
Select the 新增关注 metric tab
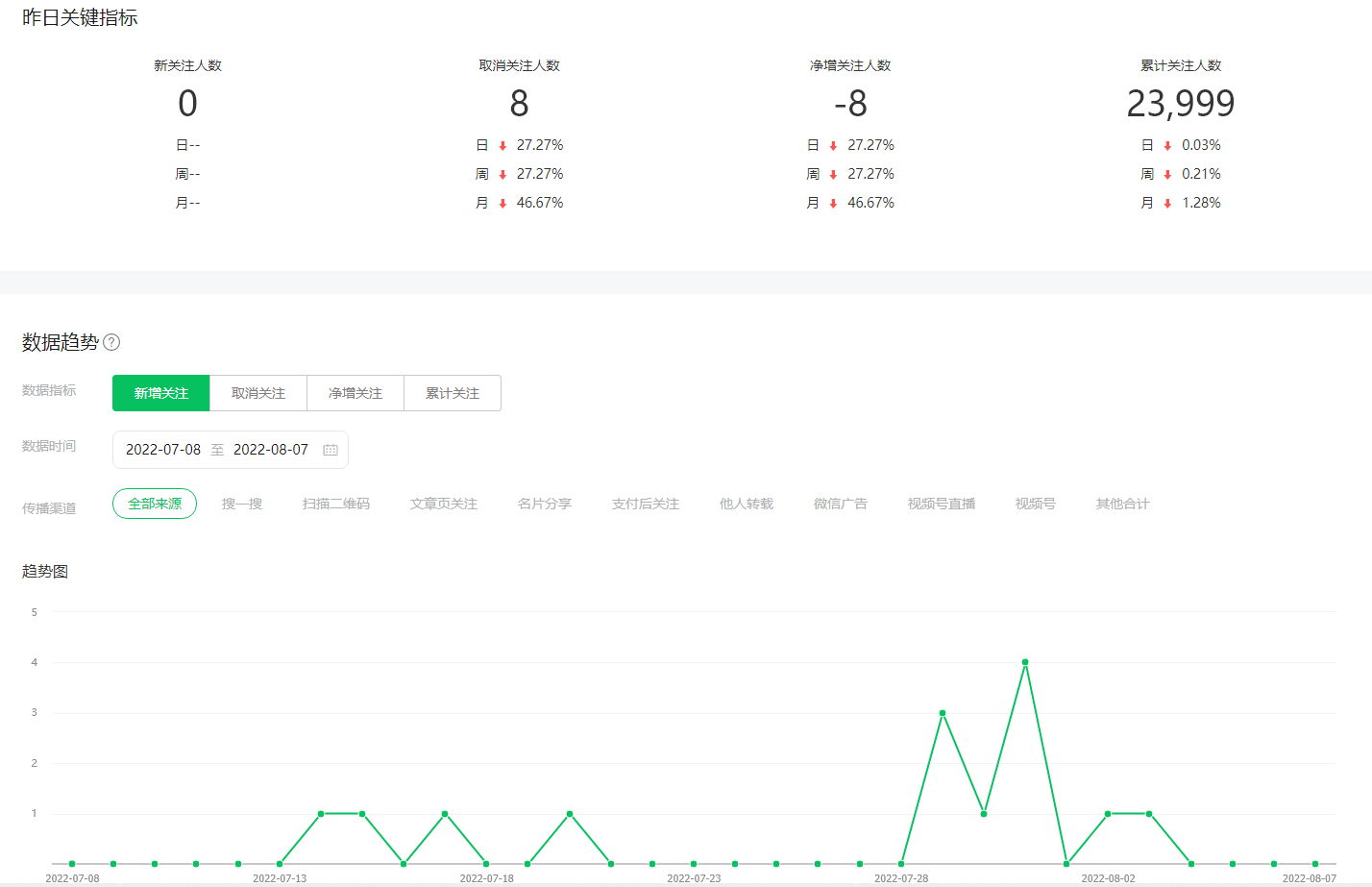click(161, 393)
